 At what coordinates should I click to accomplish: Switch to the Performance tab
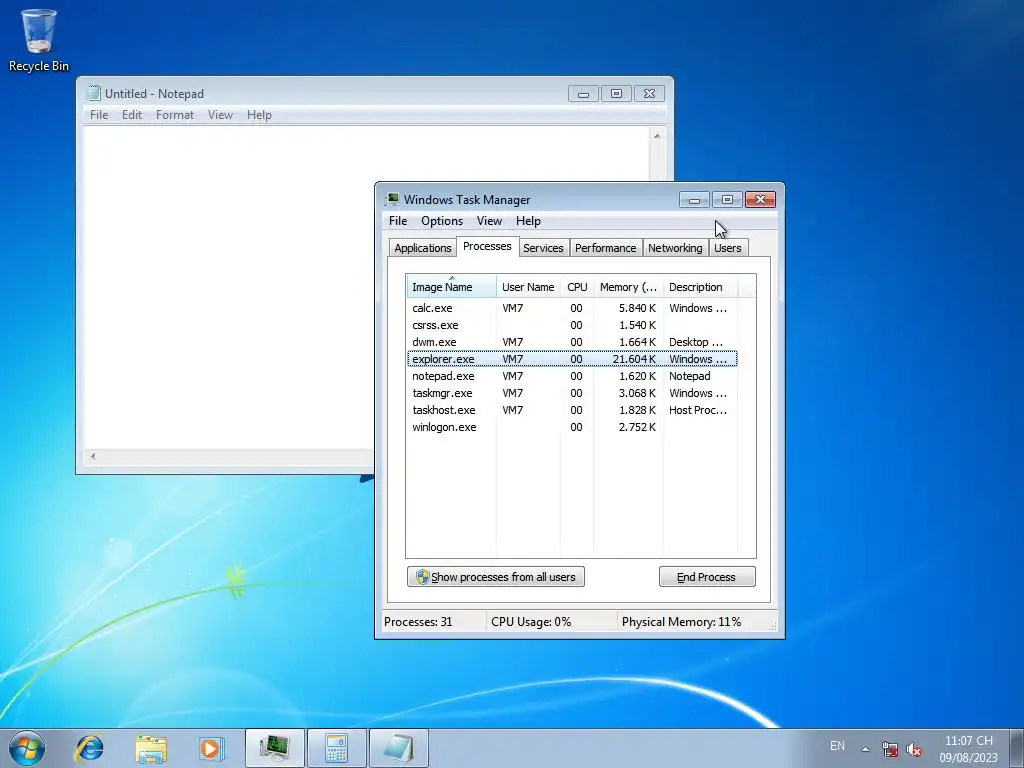(605, 248)
